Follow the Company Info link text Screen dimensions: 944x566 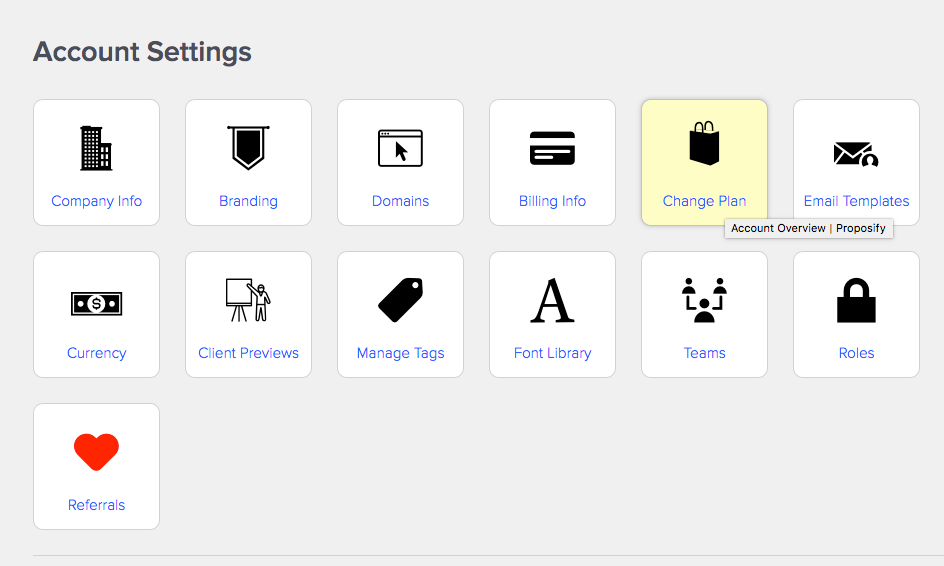(x=96, y=201)
